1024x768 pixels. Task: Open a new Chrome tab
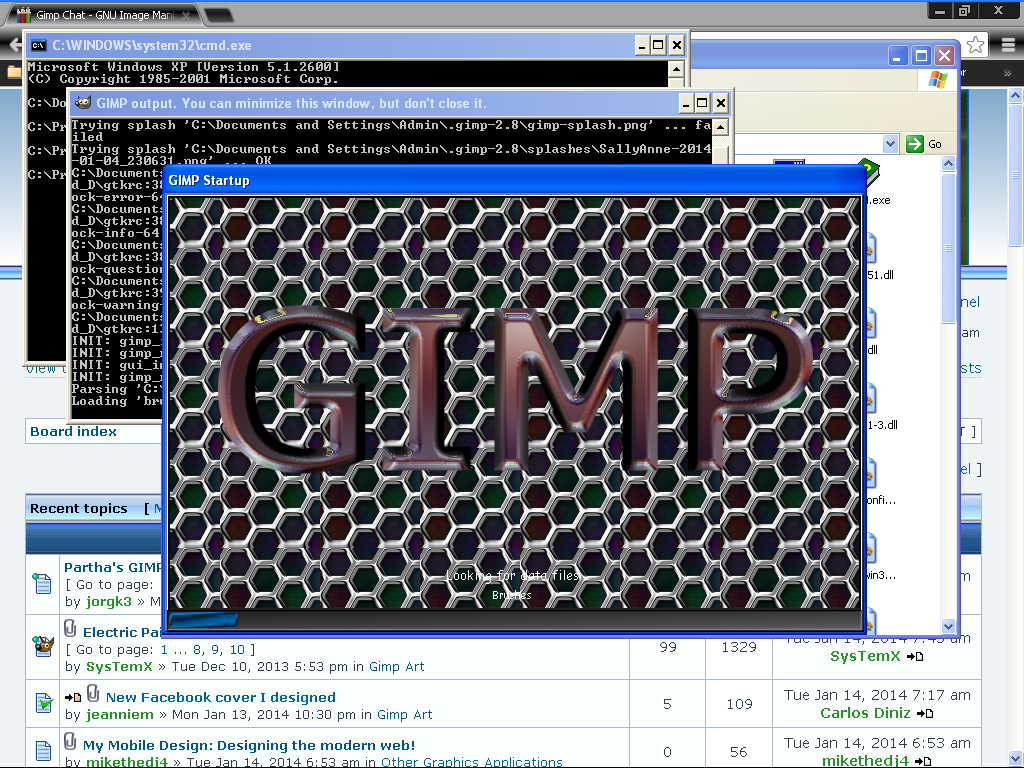point(219,15)
